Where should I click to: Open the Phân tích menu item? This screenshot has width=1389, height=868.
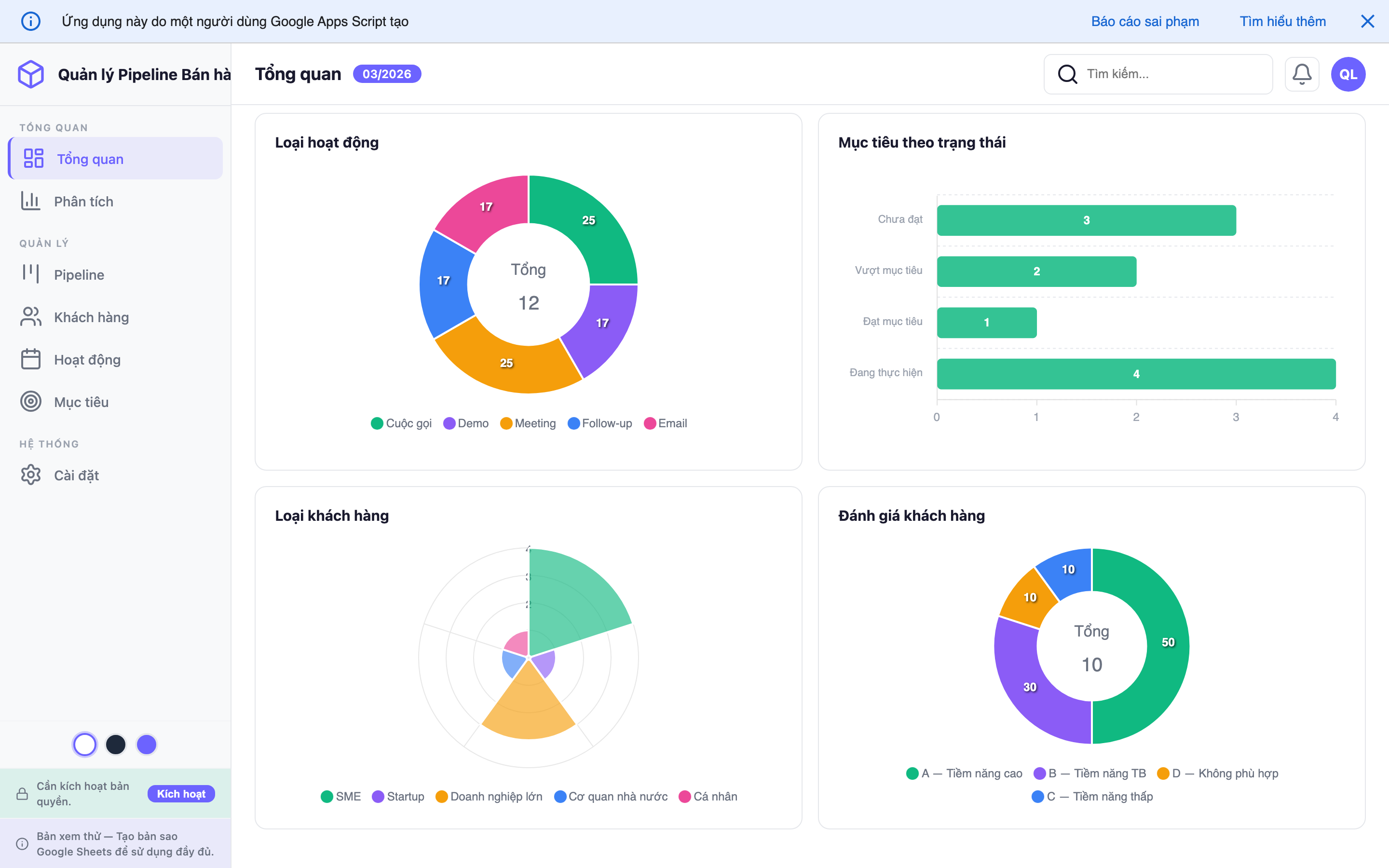[83, 202]
